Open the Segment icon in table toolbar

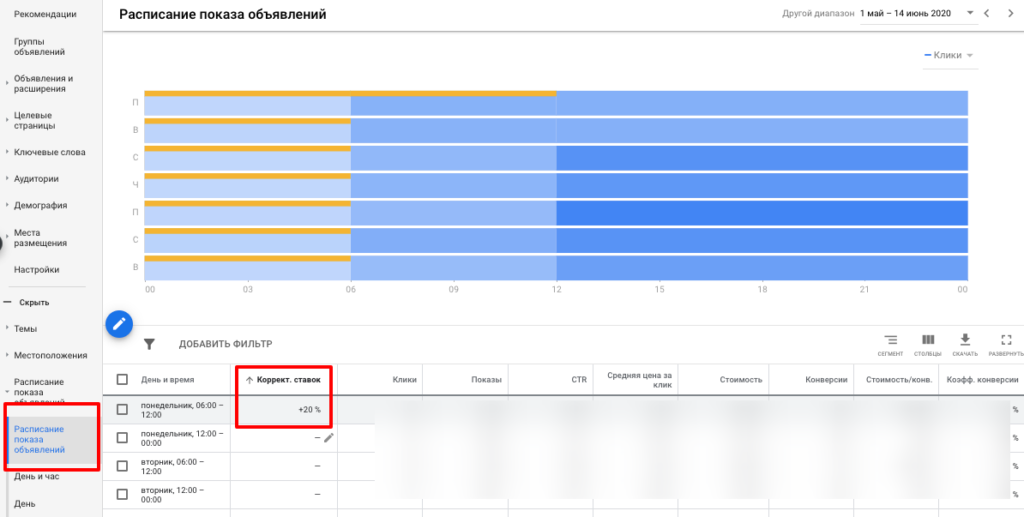pyautogui.click(x=890, y=344)
